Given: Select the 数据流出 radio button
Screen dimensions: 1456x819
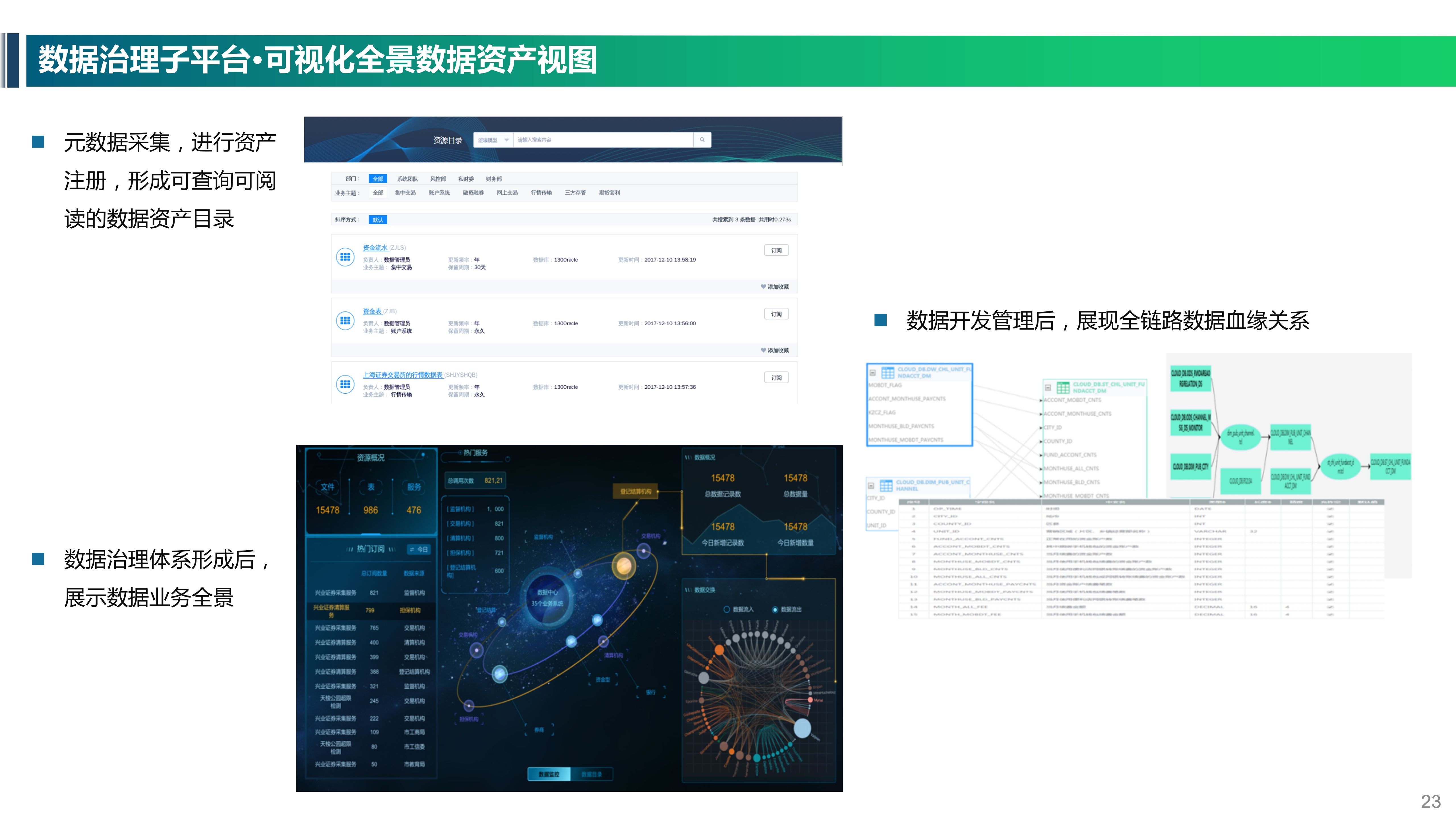Looking at the screenshot, I should [x=775, y=609].
